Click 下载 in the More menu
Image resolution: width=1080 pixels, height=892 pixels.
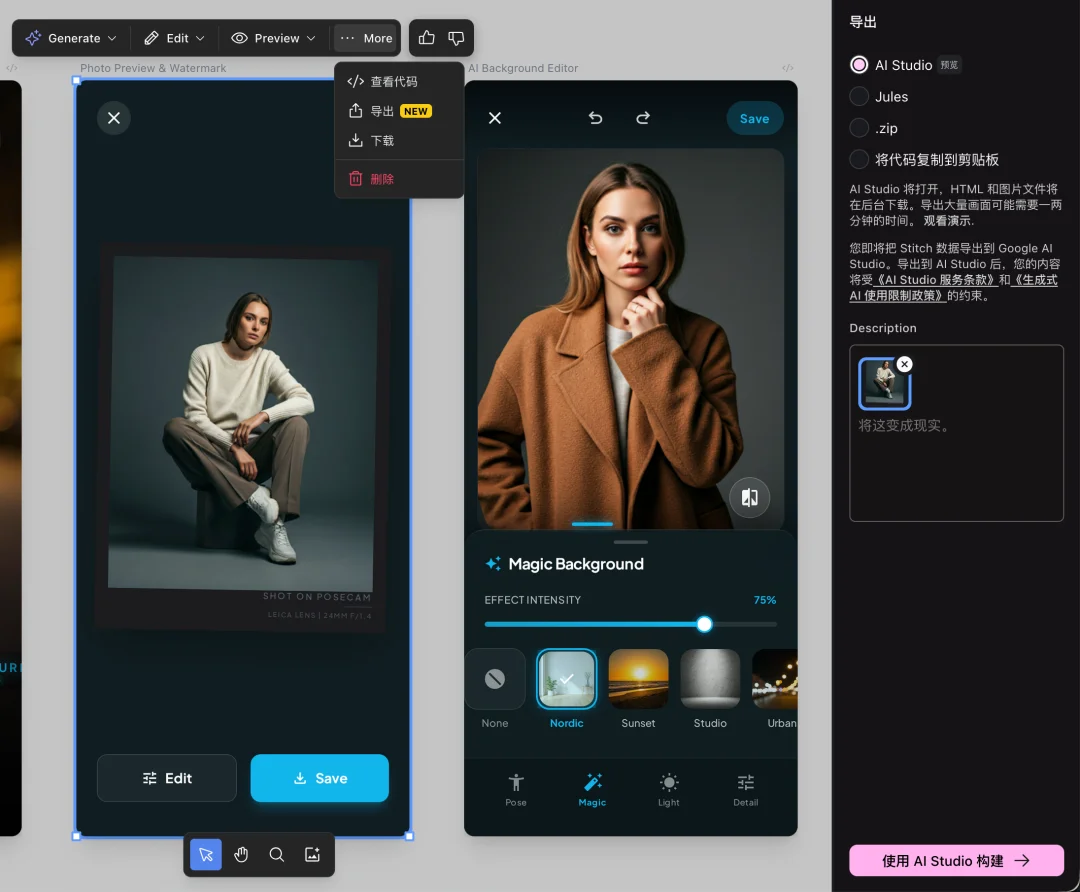(382, 141)
